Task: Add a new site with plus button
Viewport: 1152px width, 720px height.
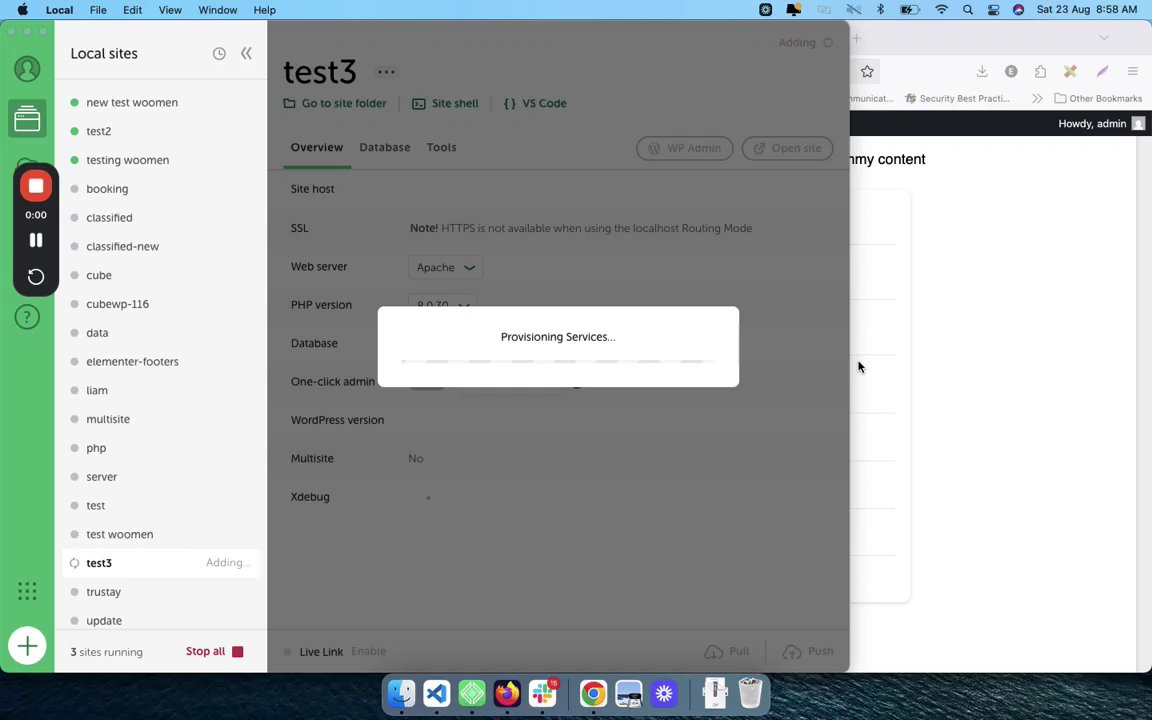Action: pyautogui.click(x=27, y=646)
